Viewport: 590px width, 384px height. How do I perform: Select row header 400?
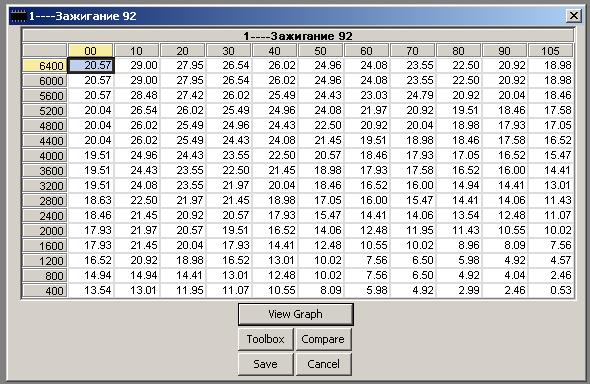pos(45,291)
